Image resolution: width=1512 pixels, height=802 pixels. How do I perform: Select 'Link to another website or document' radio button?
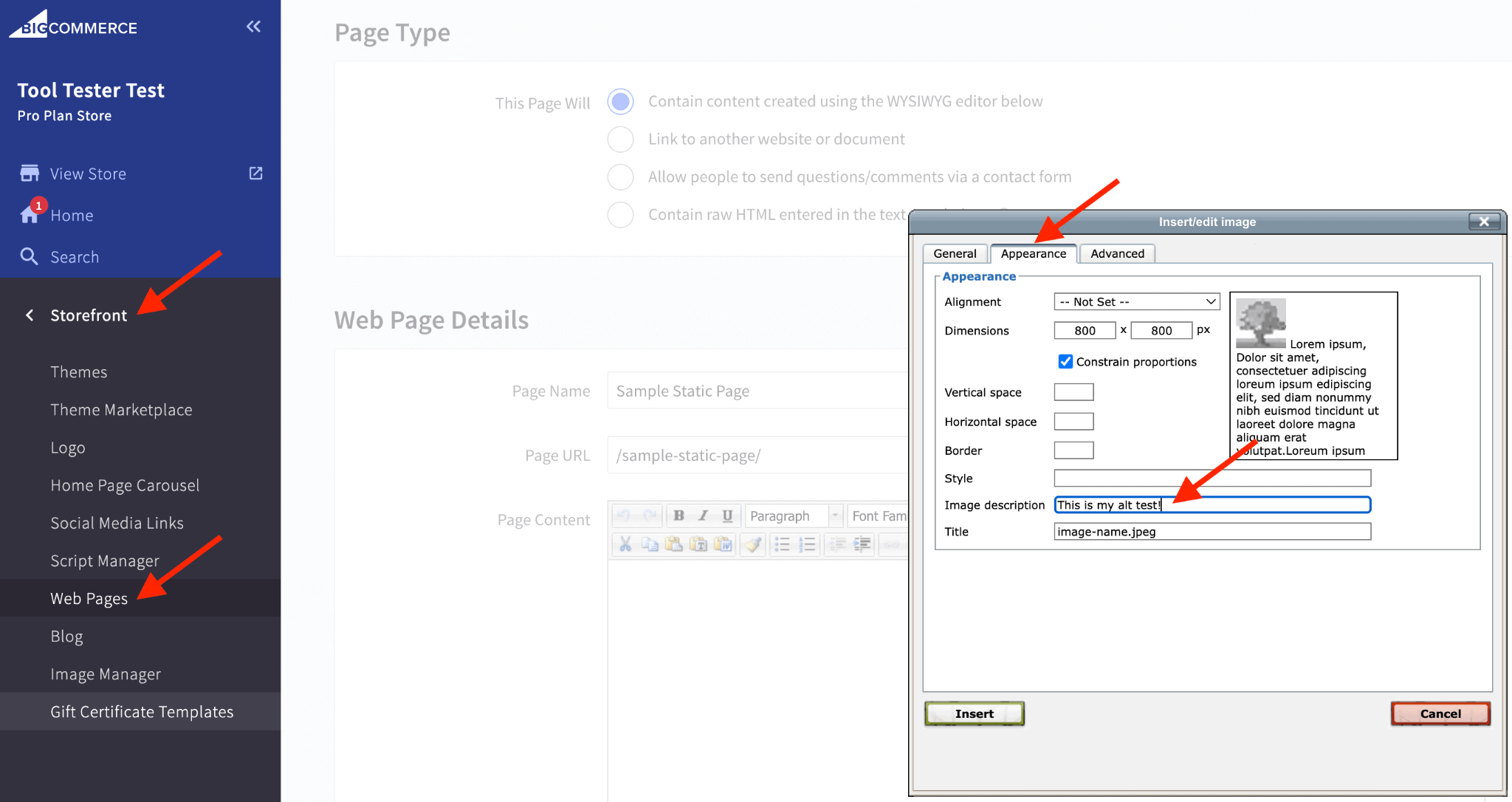click(x=621, y=138)
